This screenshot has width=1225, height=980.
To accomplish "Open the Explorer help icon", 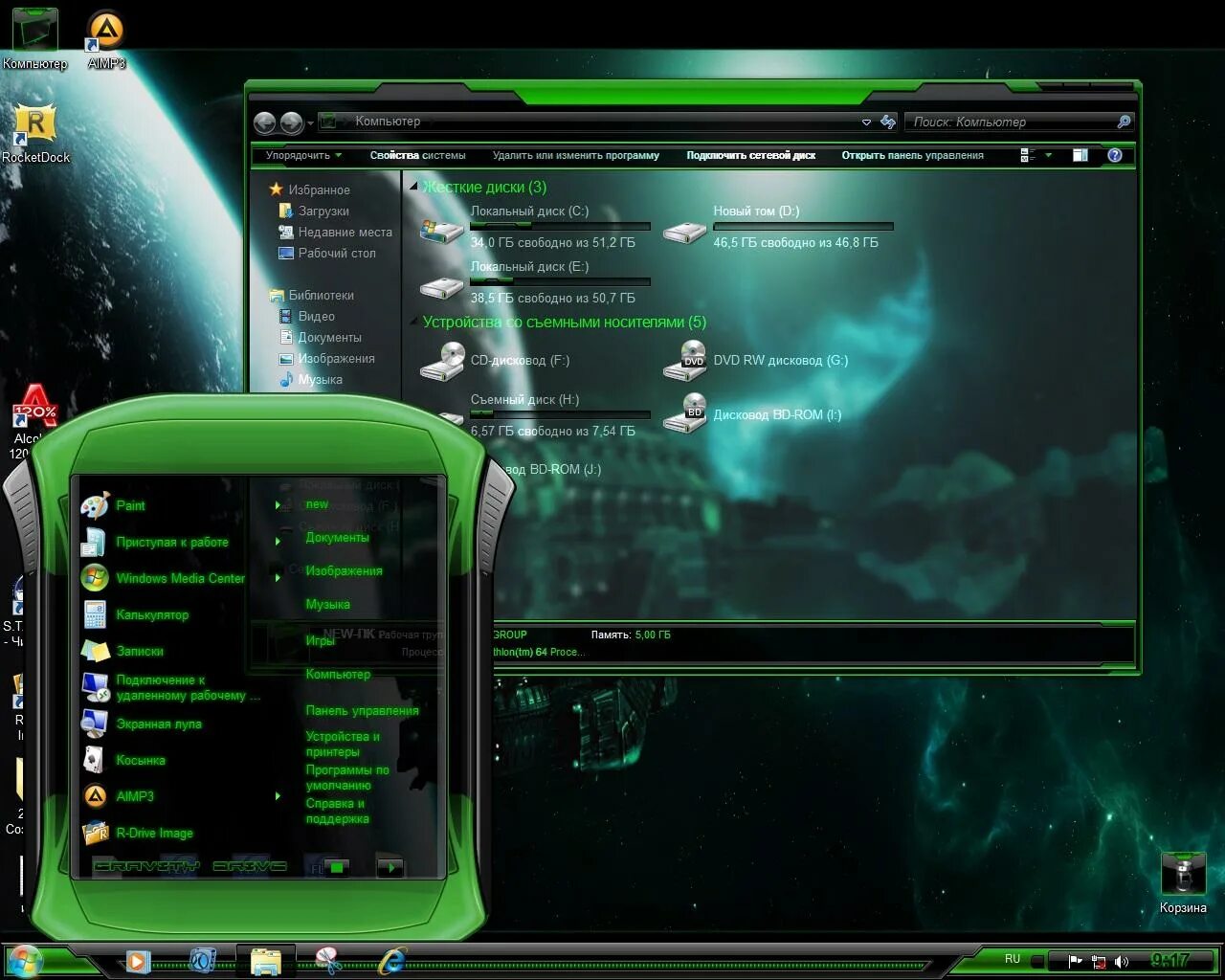I will 1115,155.
